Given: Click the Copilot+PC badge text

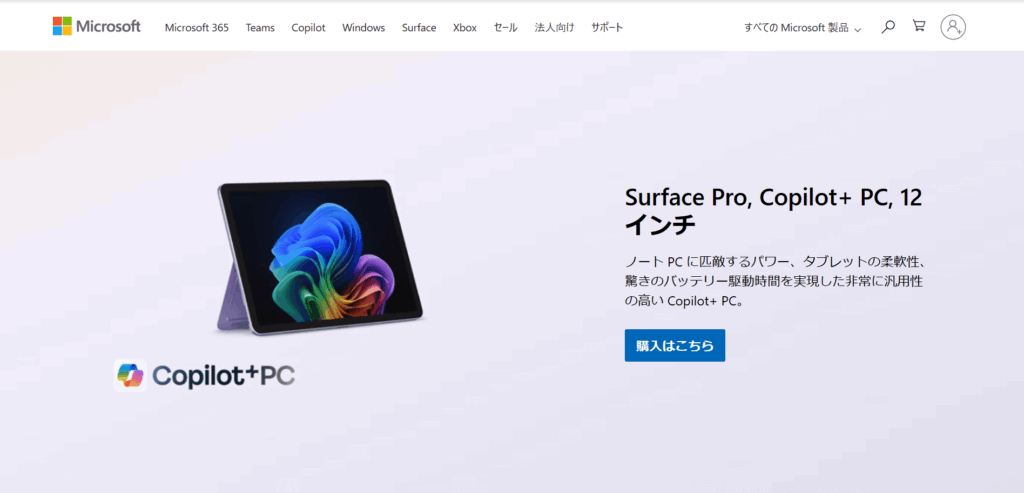Looking at the screenshot, I should pos(223,375).
